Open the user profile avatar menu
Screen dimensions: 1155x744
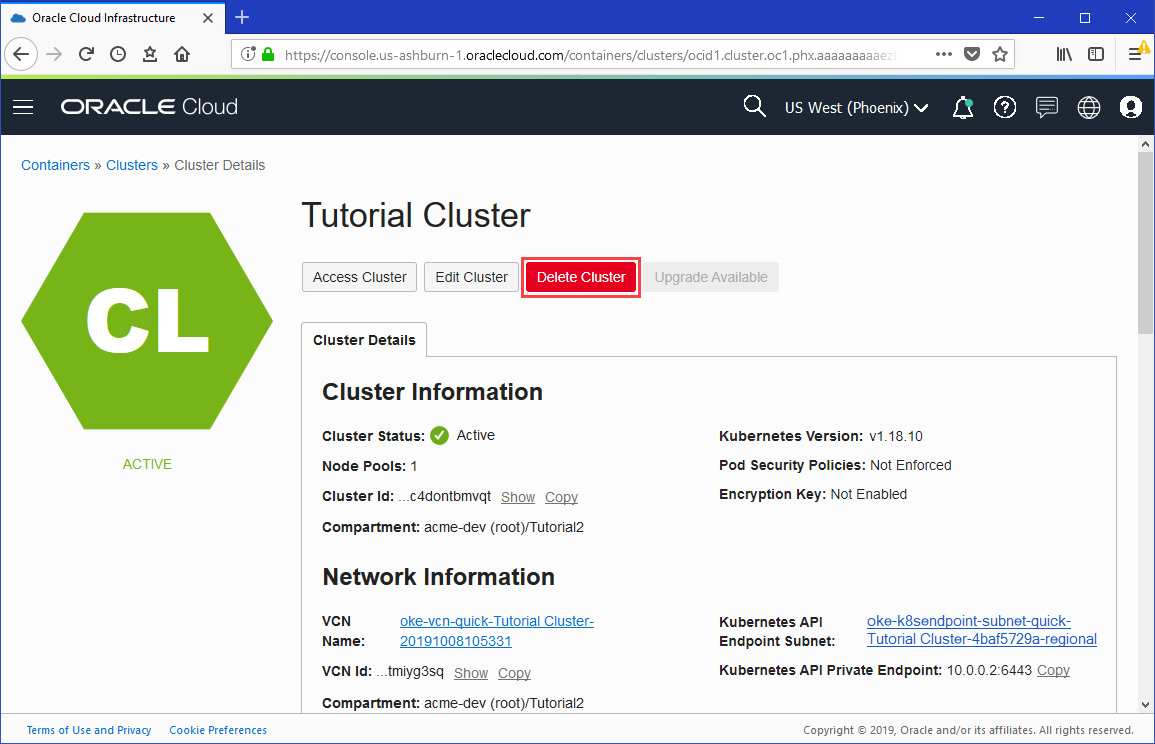coord(1130,107)
